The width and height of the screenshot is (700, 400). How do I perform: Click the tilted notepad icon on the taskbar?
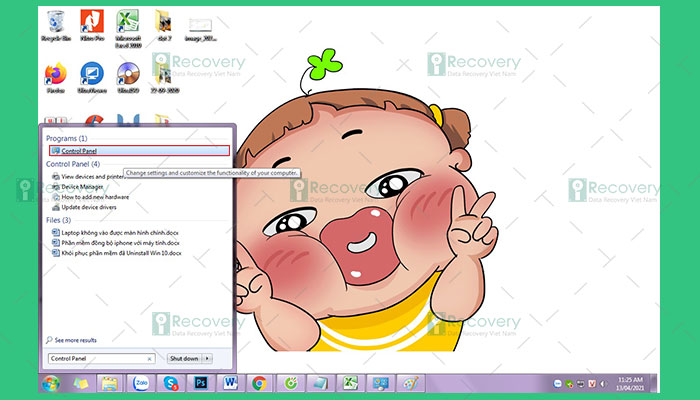click(321, 383)
